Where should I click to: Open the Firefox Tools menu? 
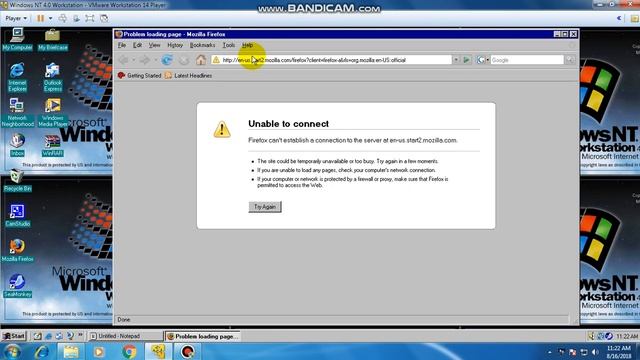[229, 45]
